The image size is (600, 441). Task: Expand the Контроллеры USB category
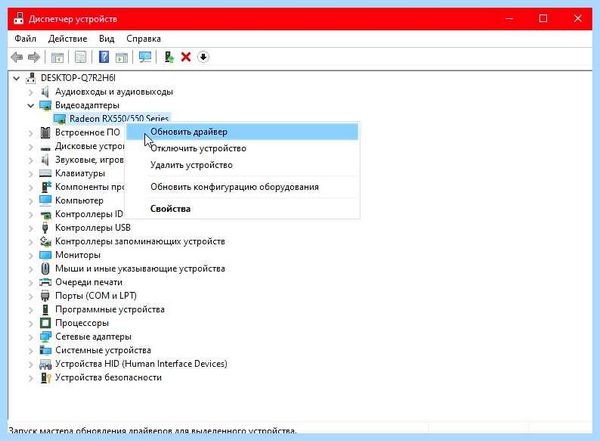(31, 228)
